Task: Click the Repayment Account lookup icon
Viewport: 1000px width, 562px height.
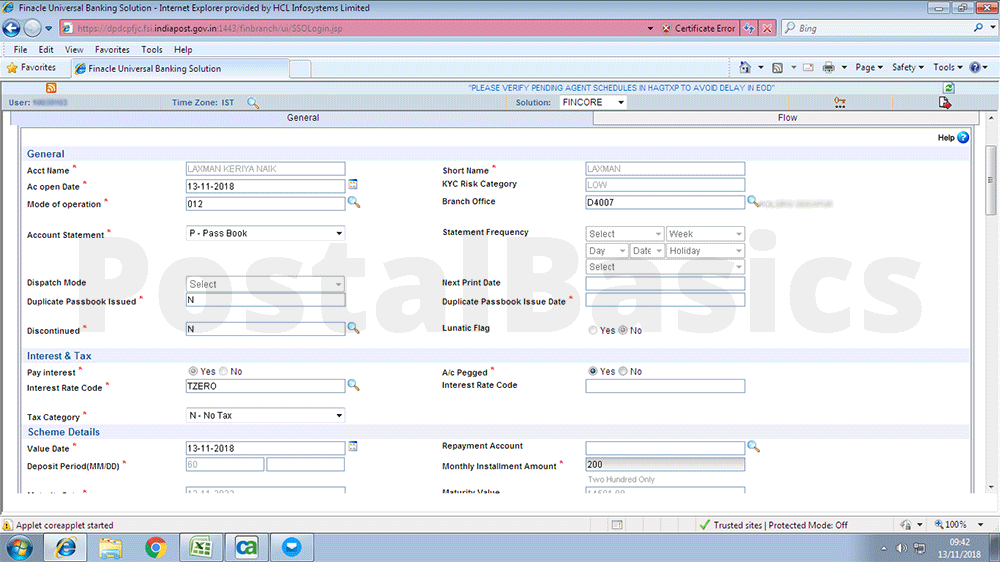Action: pyautogui.click(x=753, y=447)
